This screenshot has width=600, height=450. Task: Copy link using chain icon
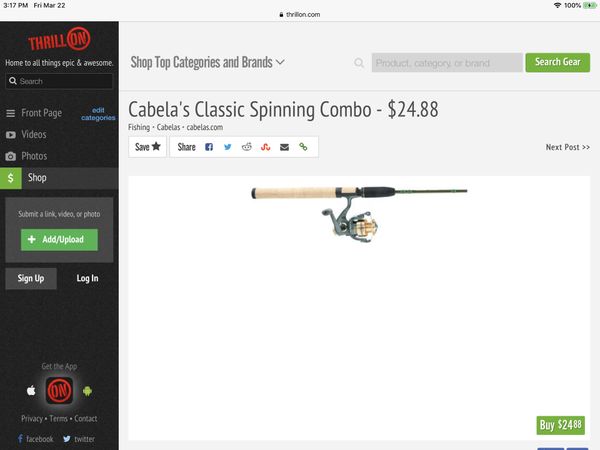(303, 147)
